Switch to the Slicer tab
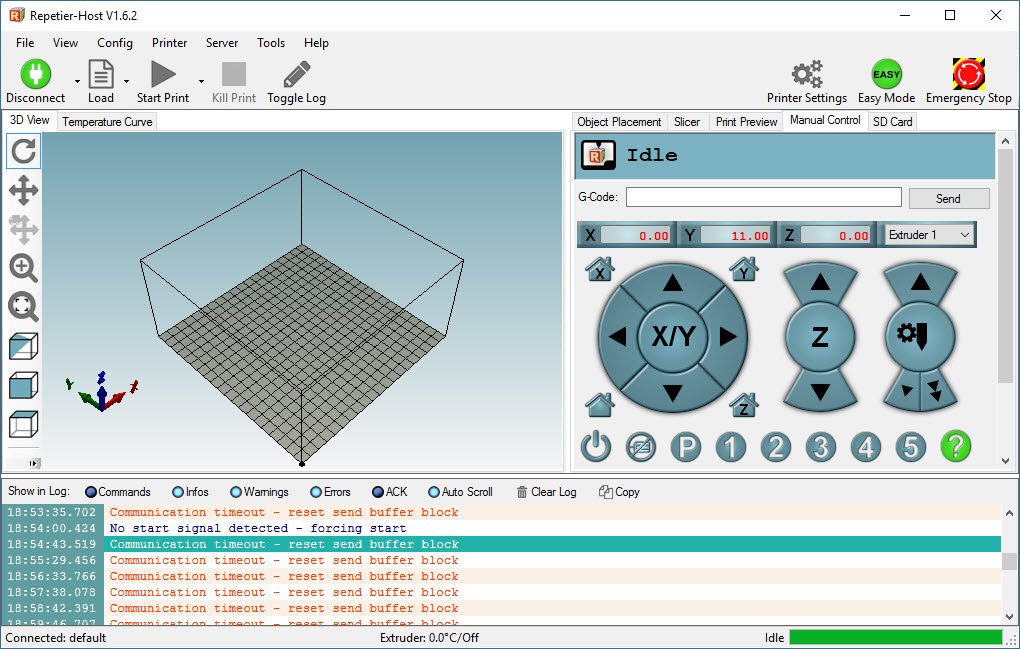1020x649 pixels. (687, 122)
